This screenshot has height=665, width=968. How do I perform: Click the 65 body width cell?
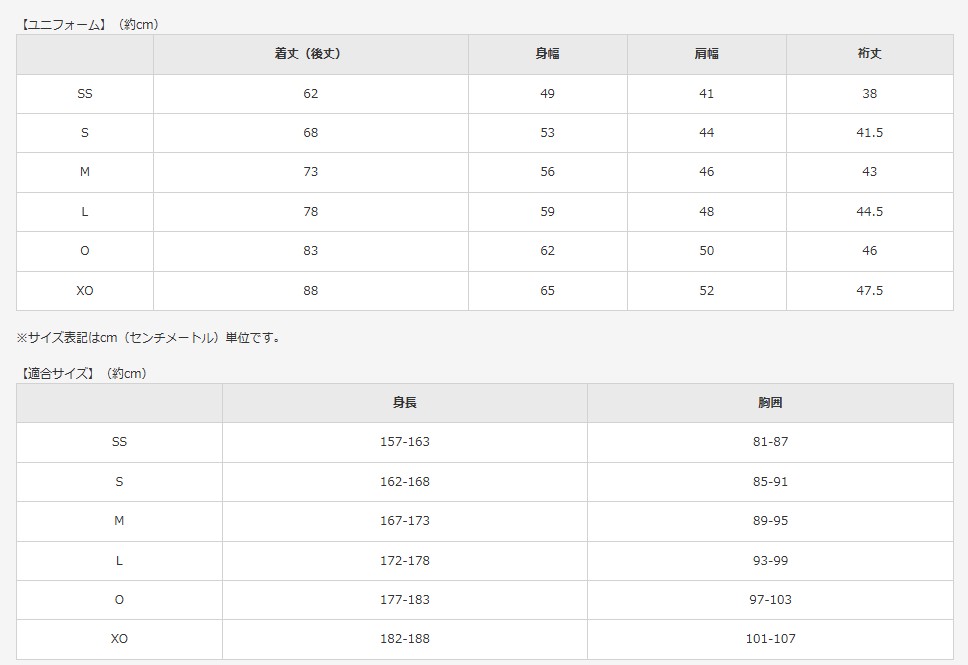[x=547, y=291]
